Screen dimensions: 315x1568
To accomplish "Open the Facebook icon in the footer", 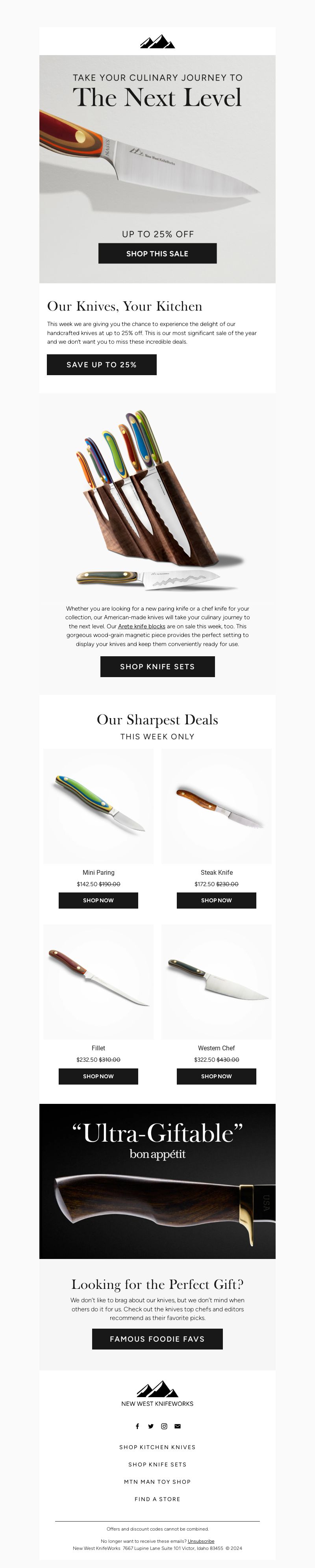I will (137, 1426).
